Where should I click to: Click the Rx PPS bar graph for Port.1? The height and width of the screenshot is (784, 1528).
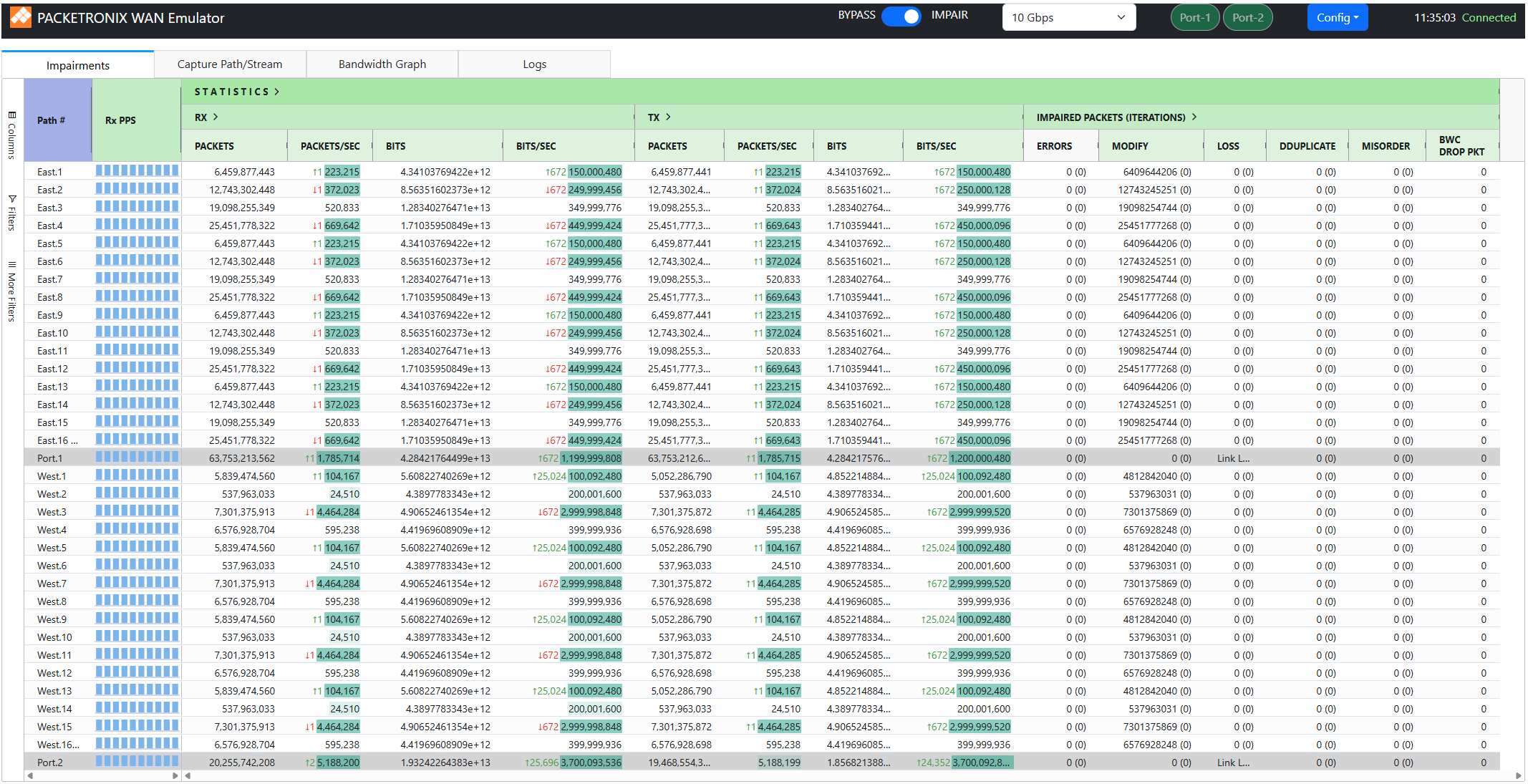coord(137,457)
